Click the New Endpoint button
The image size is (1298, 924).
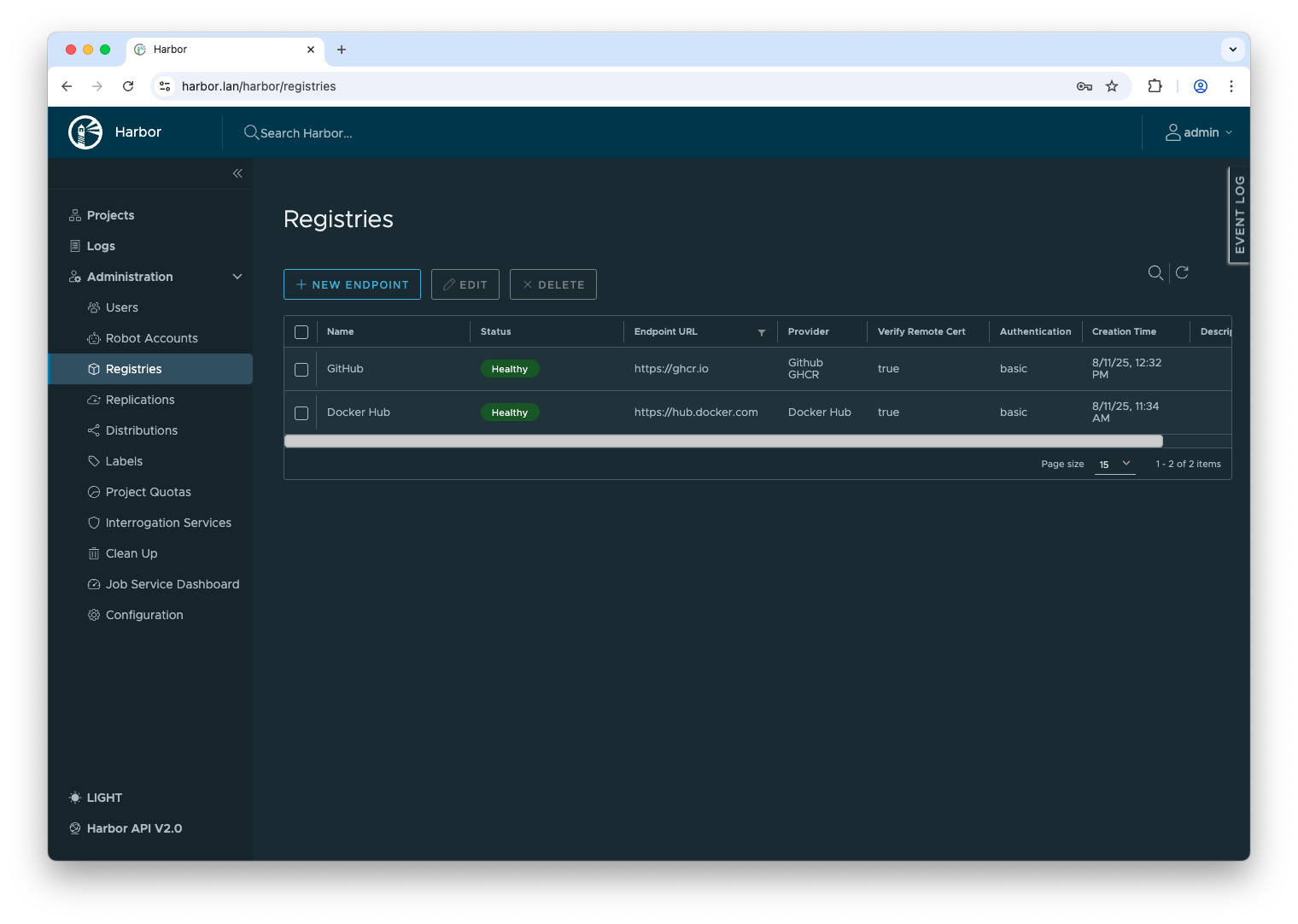pyautogui.click(x=352, y=284)
